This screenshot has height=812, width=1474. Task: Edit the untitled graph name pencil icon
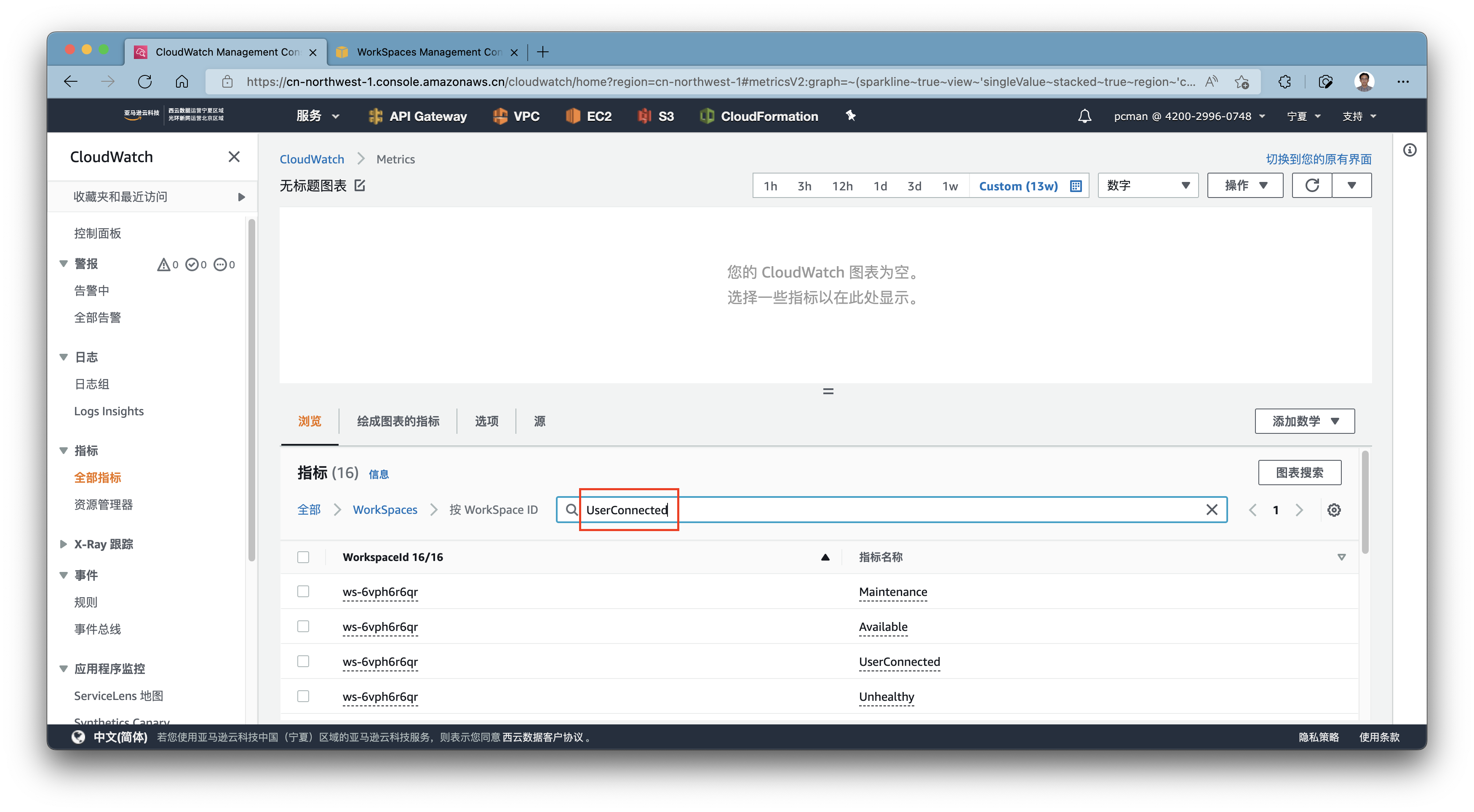360,185
